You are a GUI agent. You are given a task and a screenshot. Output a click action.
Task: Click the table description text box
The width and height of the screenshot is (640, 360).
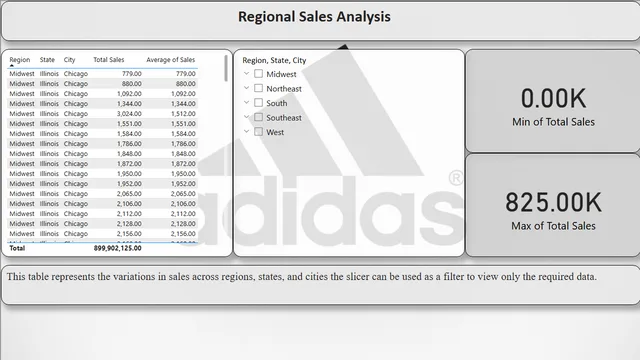pos(320,285)
